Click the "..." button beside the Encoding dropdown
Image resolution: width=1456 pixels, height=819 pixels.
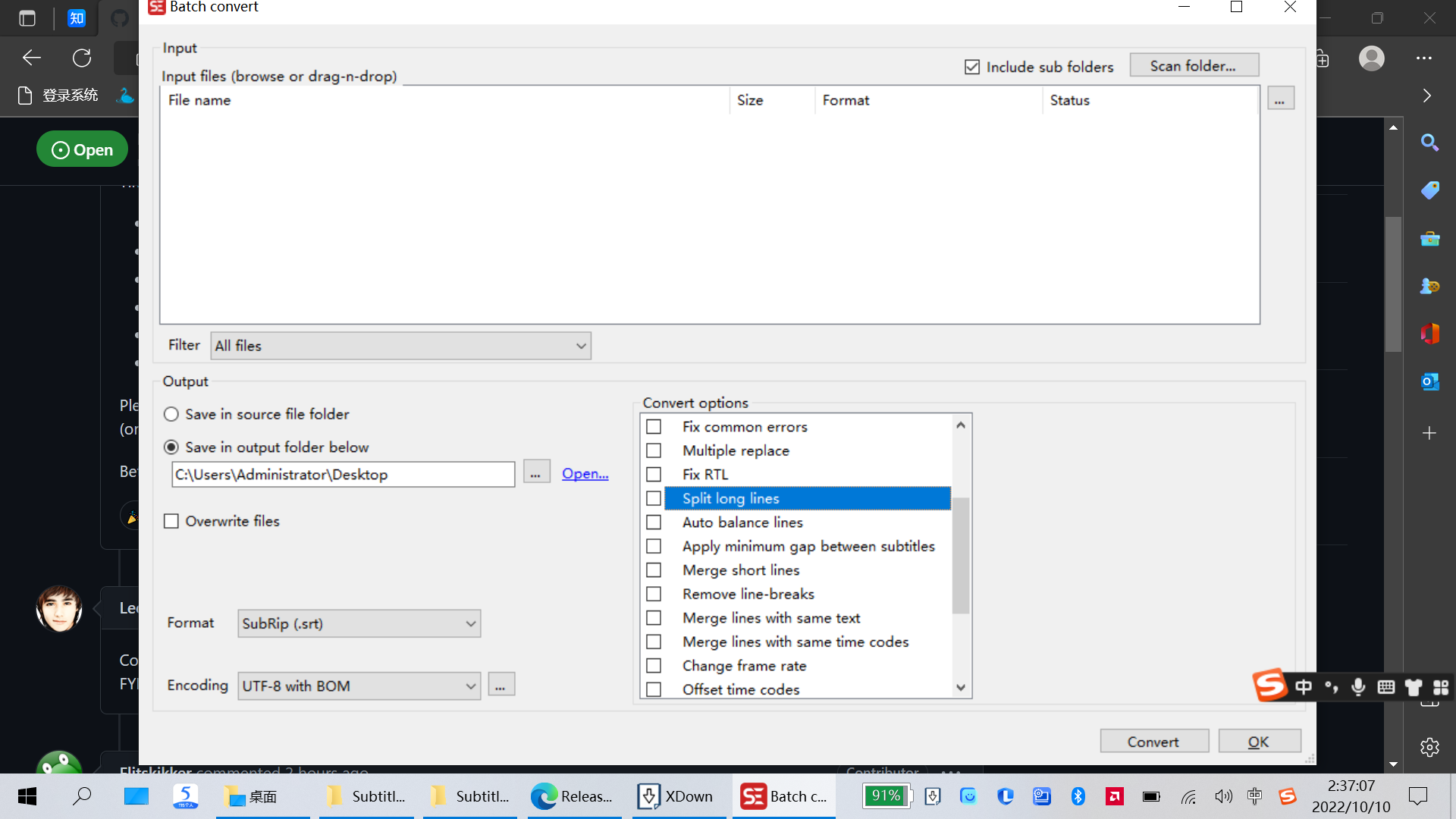[500, 684]
